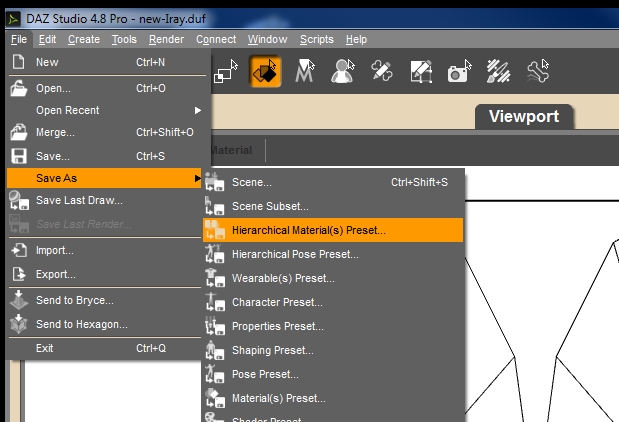619x422 pixels.
Task: Open the Connect menu
Action: (x=216, y=39)
